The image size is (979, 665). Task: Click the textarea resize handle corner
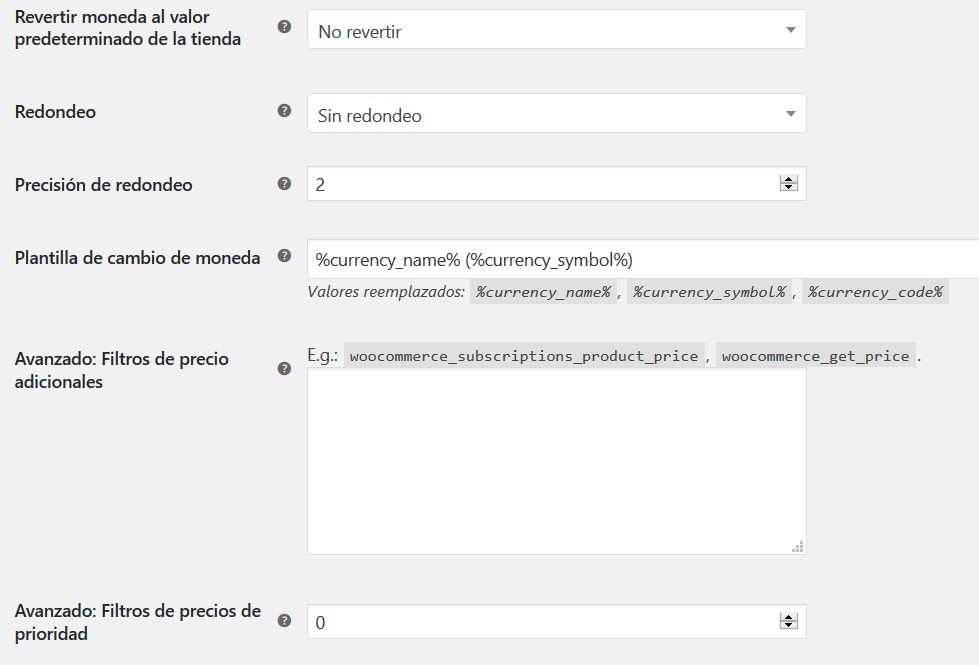(x=798, y=546)
